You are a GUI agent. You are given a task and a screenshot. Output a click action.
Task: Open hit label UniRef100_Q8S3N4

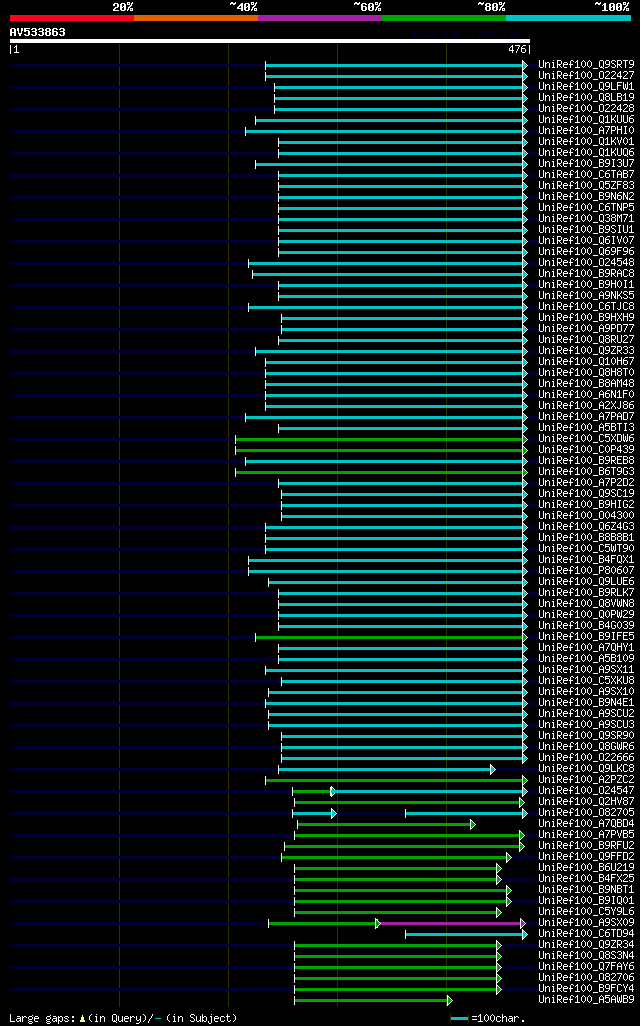point(586,955)
